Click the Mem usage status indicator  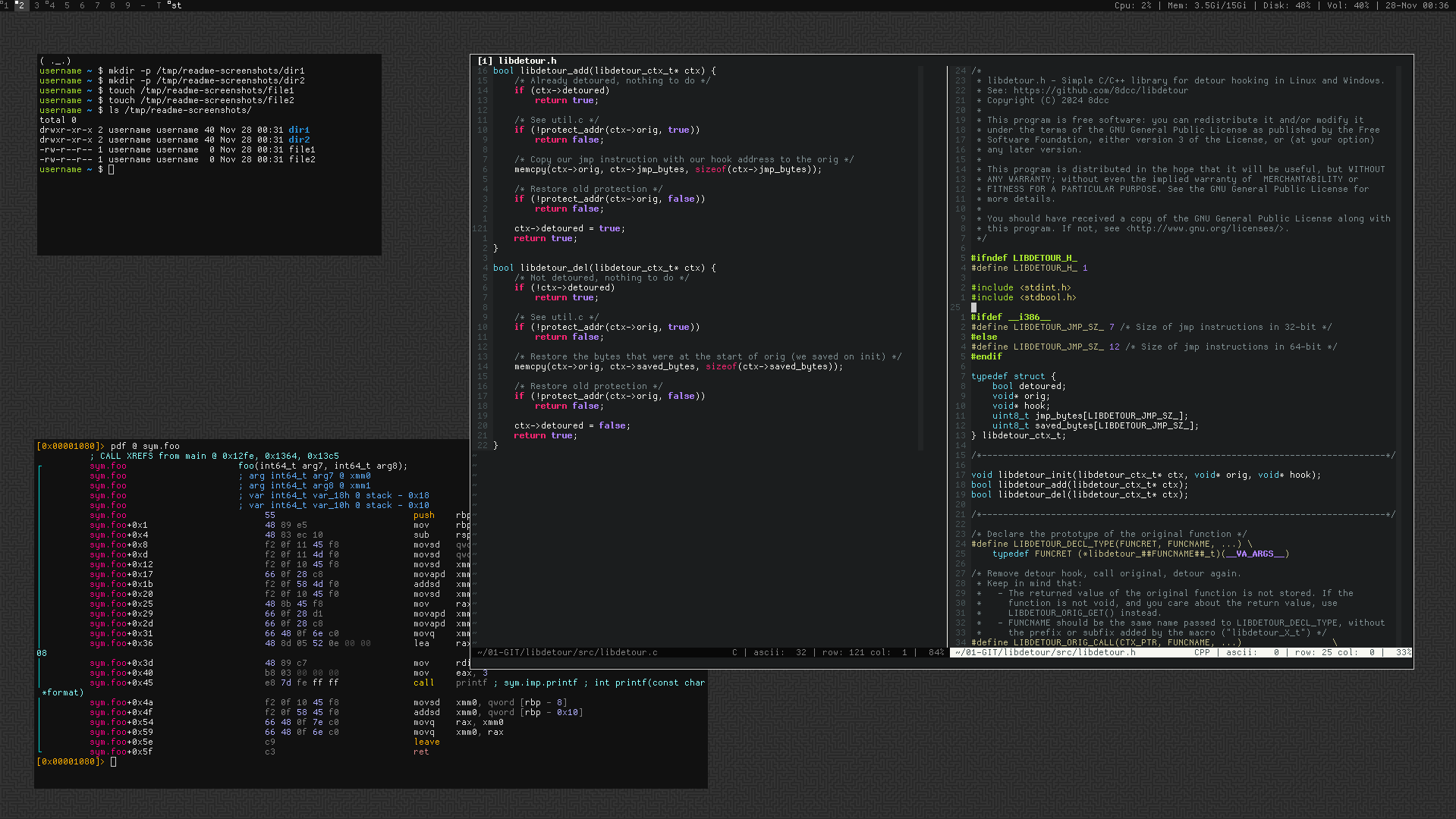point(1206,5)
